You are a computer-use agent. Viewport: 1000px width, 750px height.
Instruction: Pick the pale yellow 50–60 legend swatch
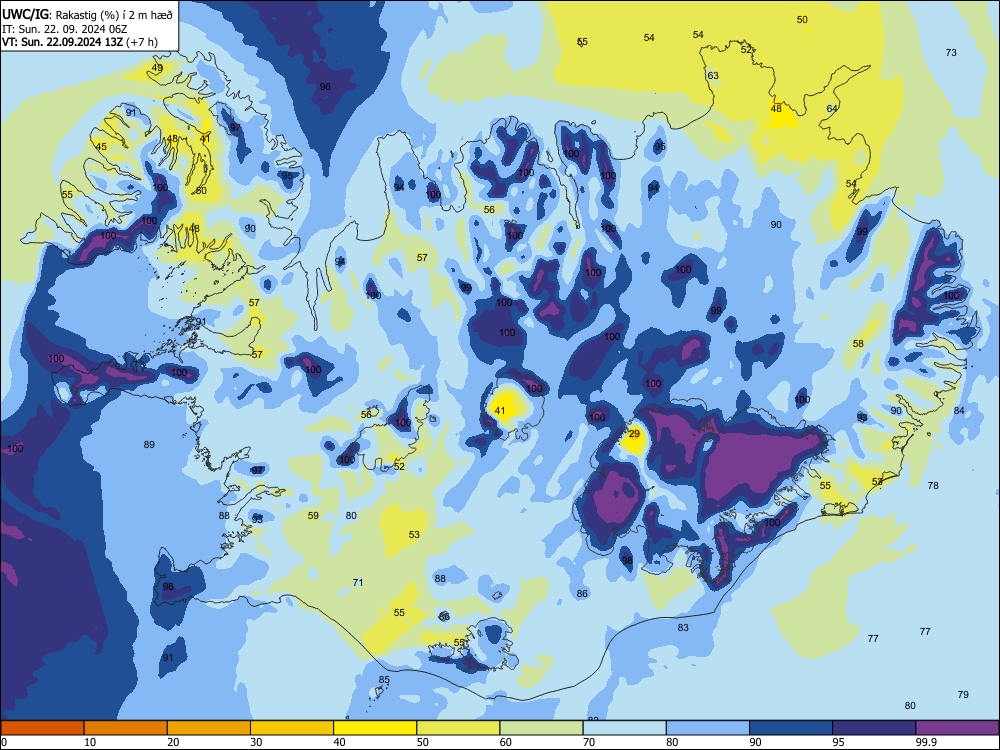(458, 728)
